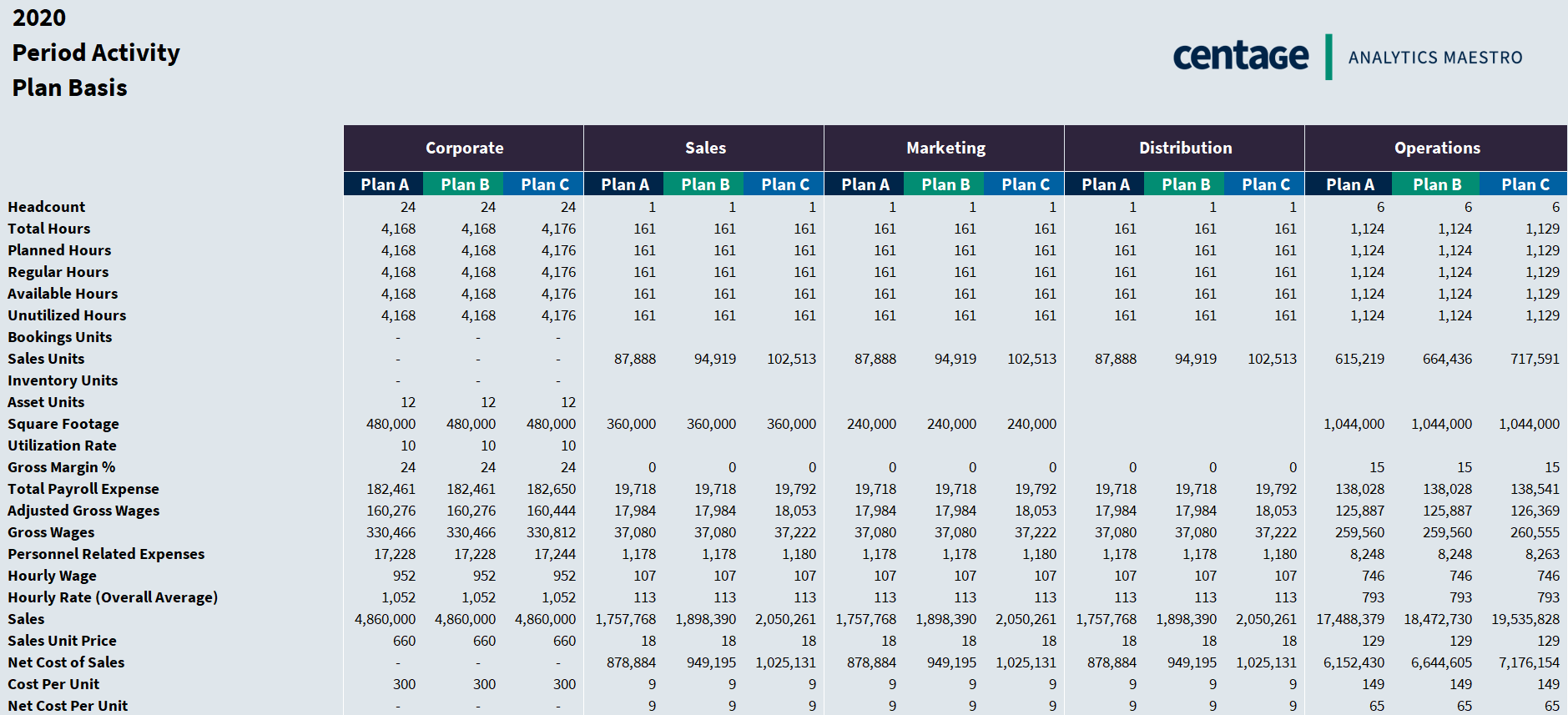Select the Corporate department header

464,149
